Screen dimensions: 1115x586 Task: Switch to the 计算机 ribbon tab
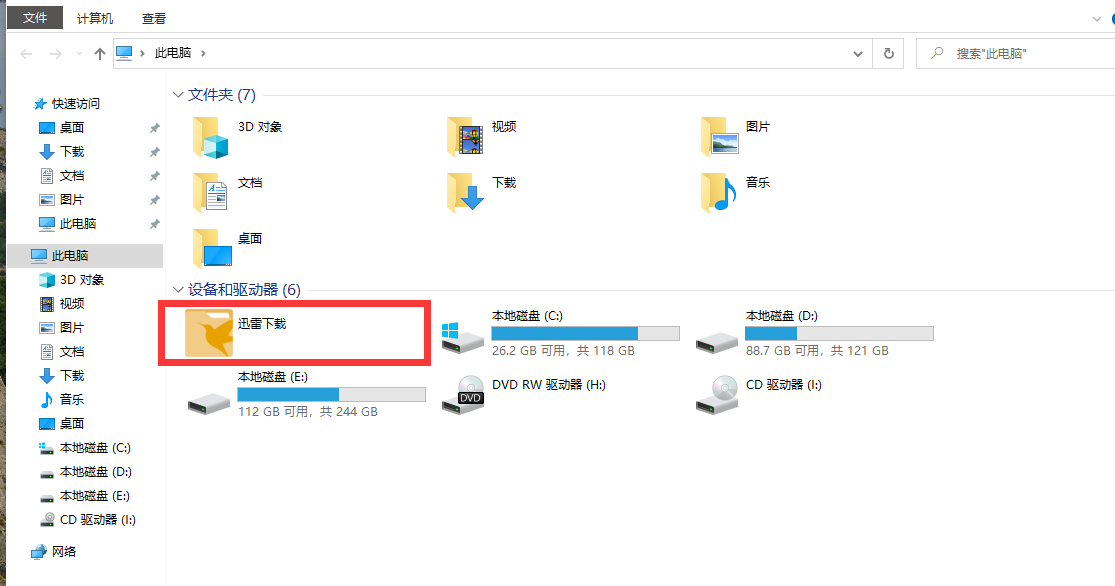click(x=95, y=18)
